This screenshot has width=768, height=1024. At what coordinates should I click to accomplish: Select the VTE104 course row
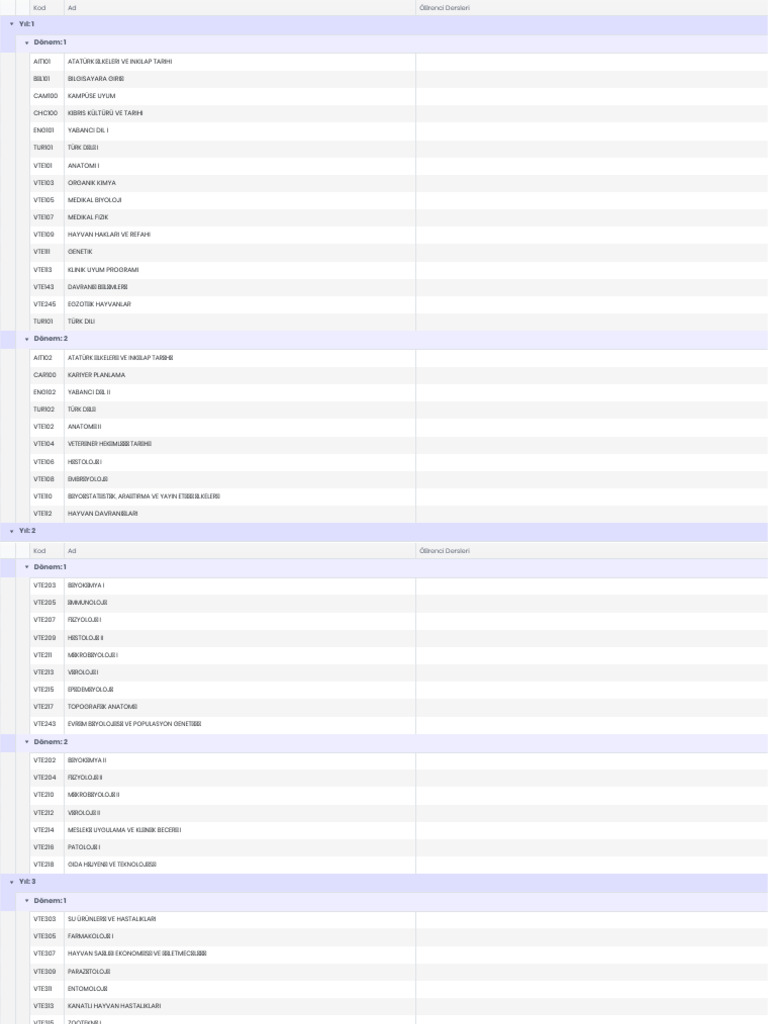tap(398, 444)
